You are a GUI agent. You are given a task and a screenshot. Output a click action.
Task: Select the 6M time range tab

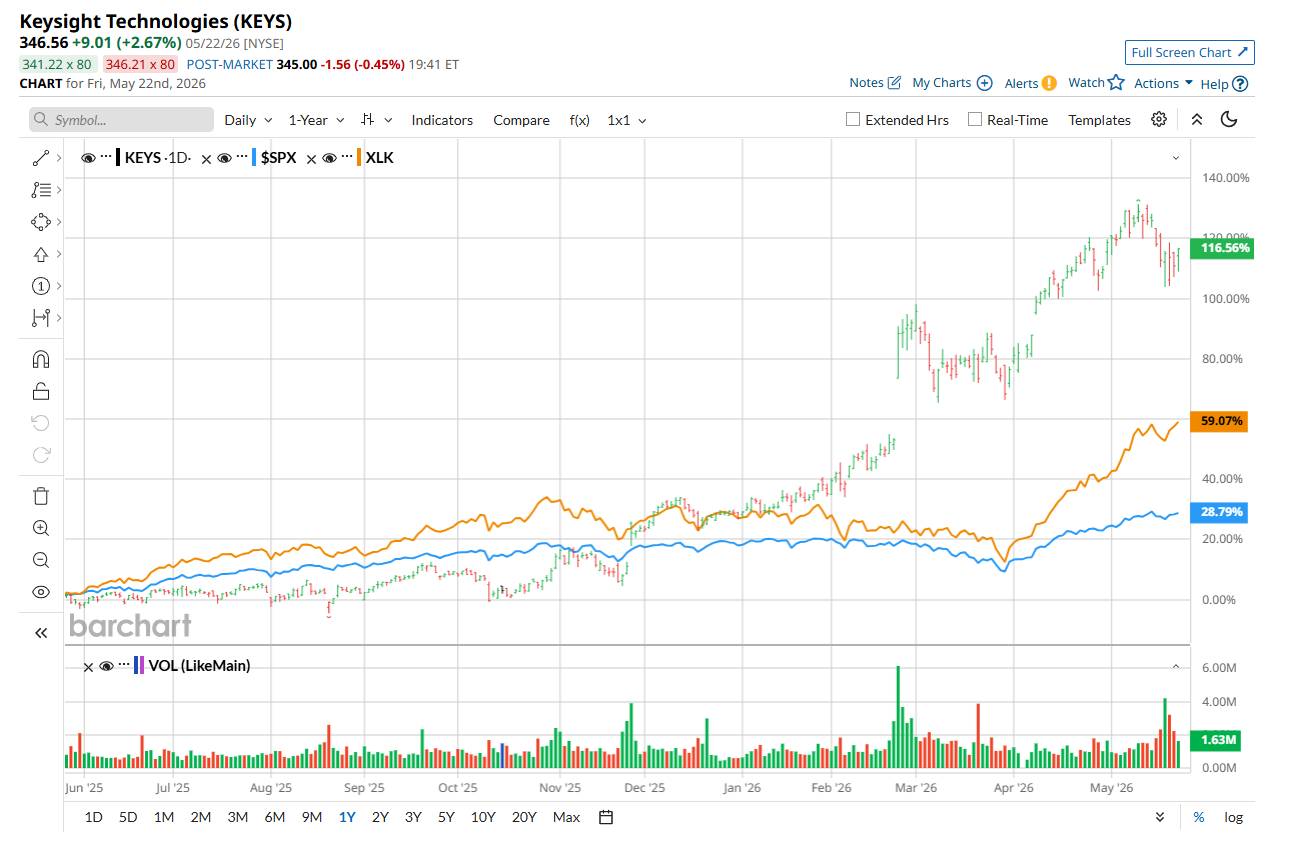[274, 817]
